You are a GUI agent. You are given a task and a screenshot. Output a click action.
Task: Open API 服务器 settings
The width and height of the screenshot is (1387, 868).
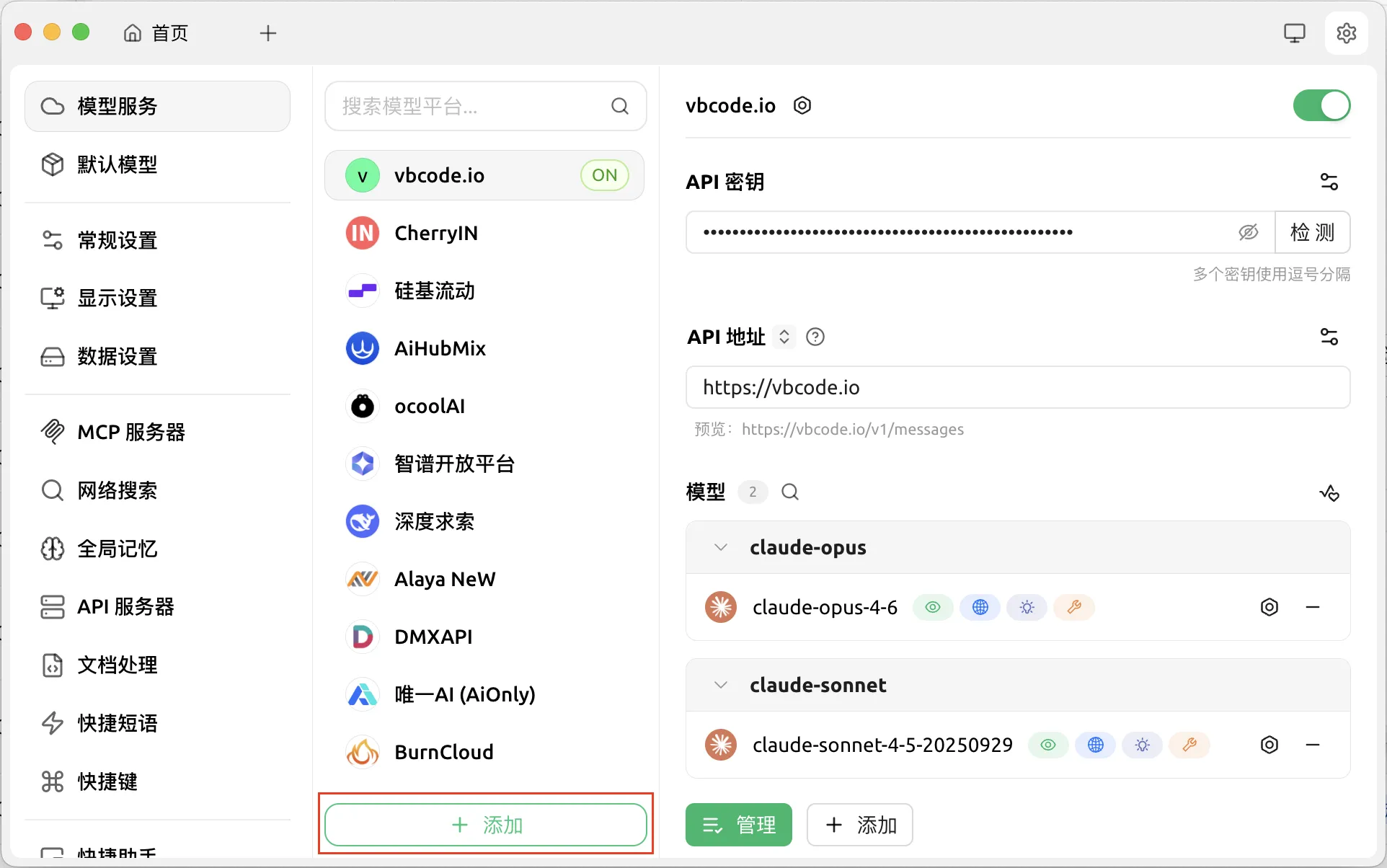click(157, 606)
